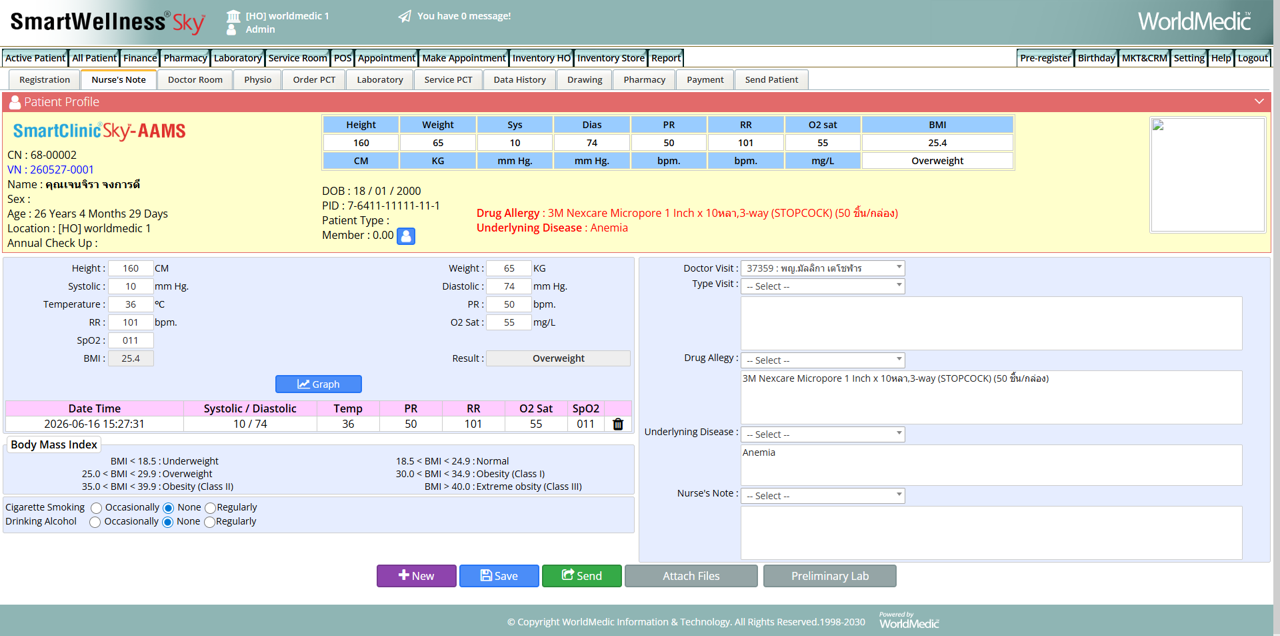Click the Admin user icon in header
This screenshot has width=1280, height=636.
[x=233, y=29]
